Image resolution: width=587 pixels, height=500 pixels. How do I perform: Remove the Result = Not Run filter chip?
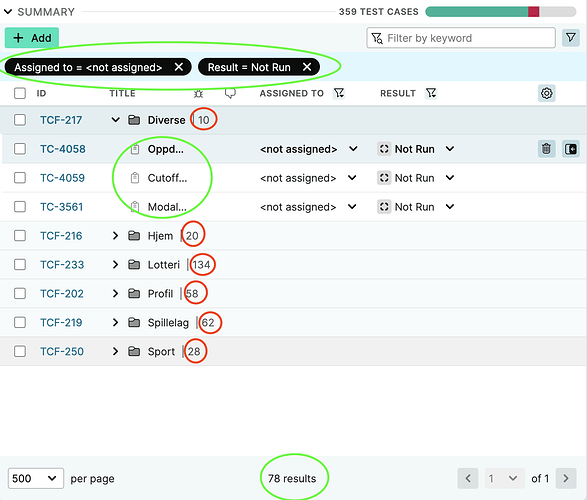pos(307,67)
